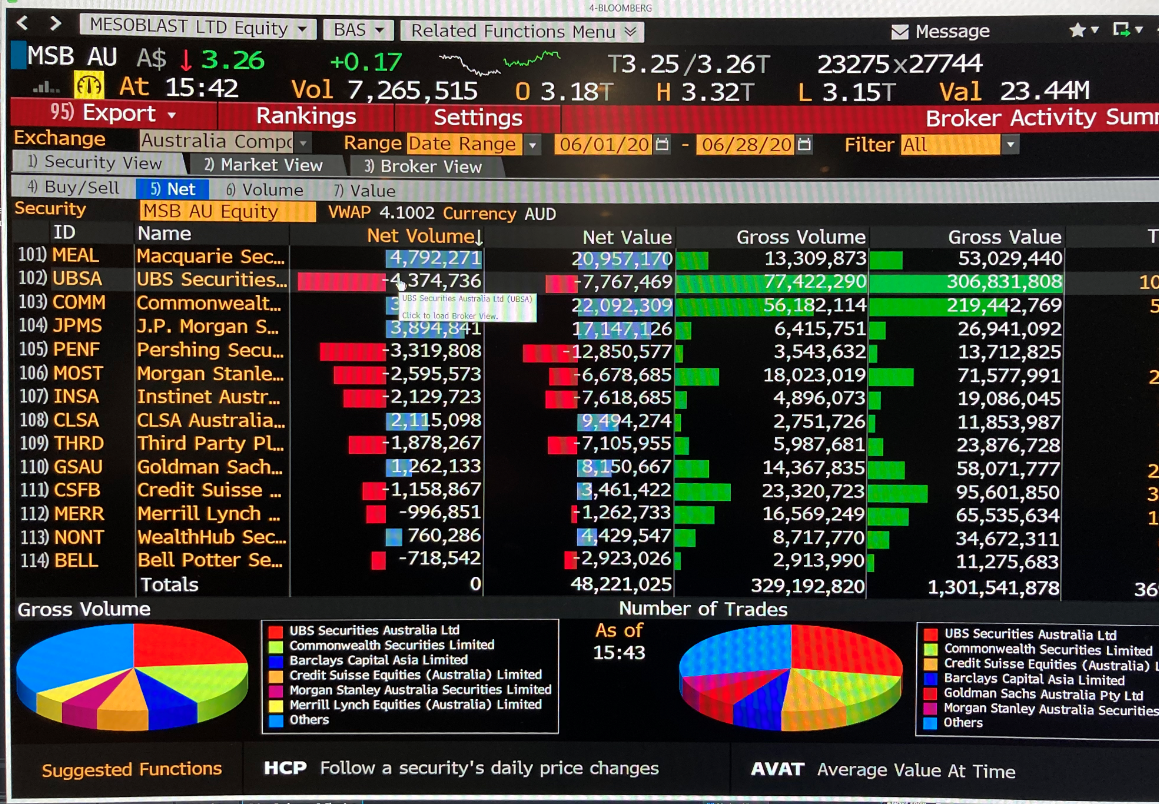Click the VWAP value 4.1002

[x=406, y=213]
